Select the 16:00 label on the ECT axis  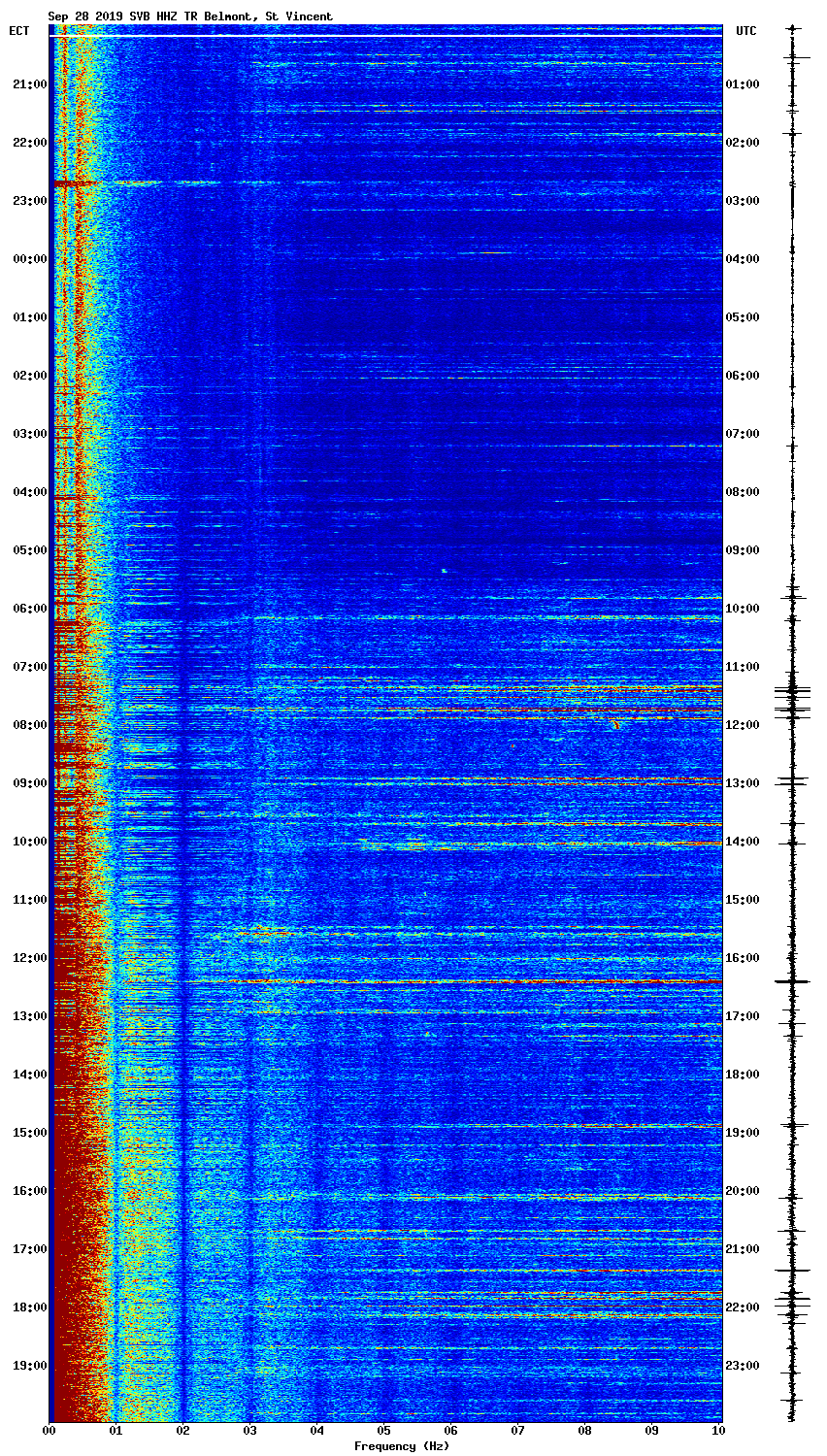pos(27,1191)
